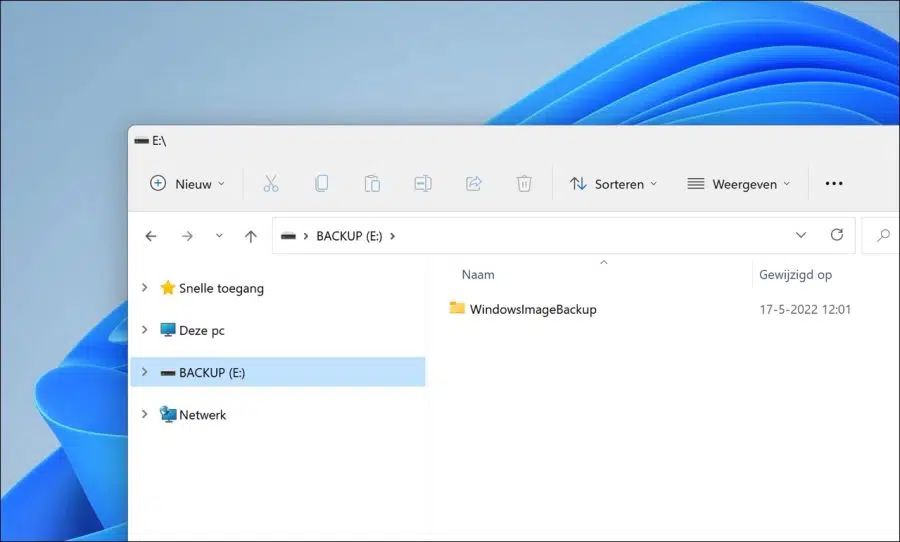The width and height of the screenshot is (900, 542).
Task: Click BACKUP (E:) in the address bar
Action: click(x=349, y=236)
